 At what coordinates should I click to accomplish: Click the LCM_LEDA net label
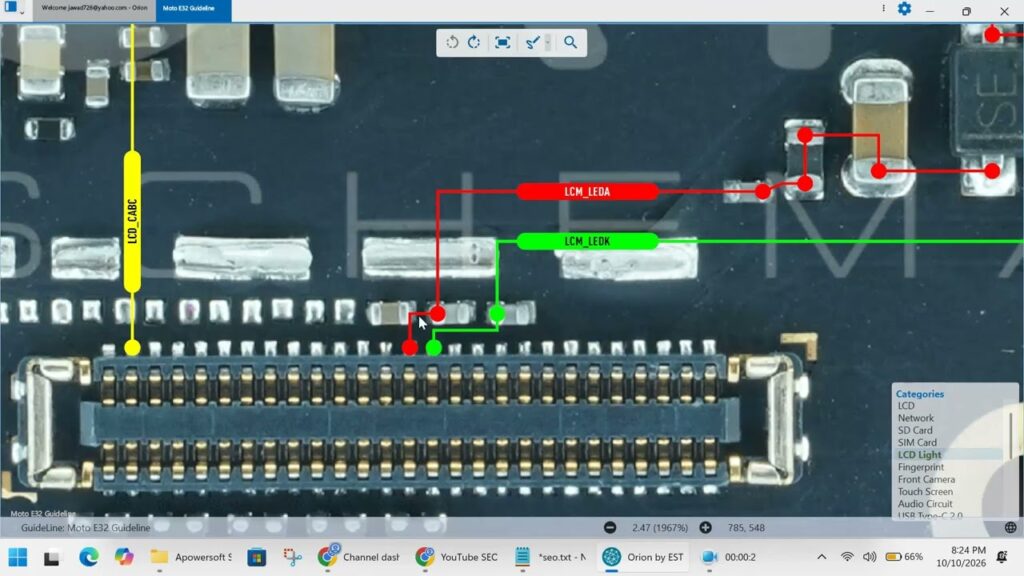point(587,191)
